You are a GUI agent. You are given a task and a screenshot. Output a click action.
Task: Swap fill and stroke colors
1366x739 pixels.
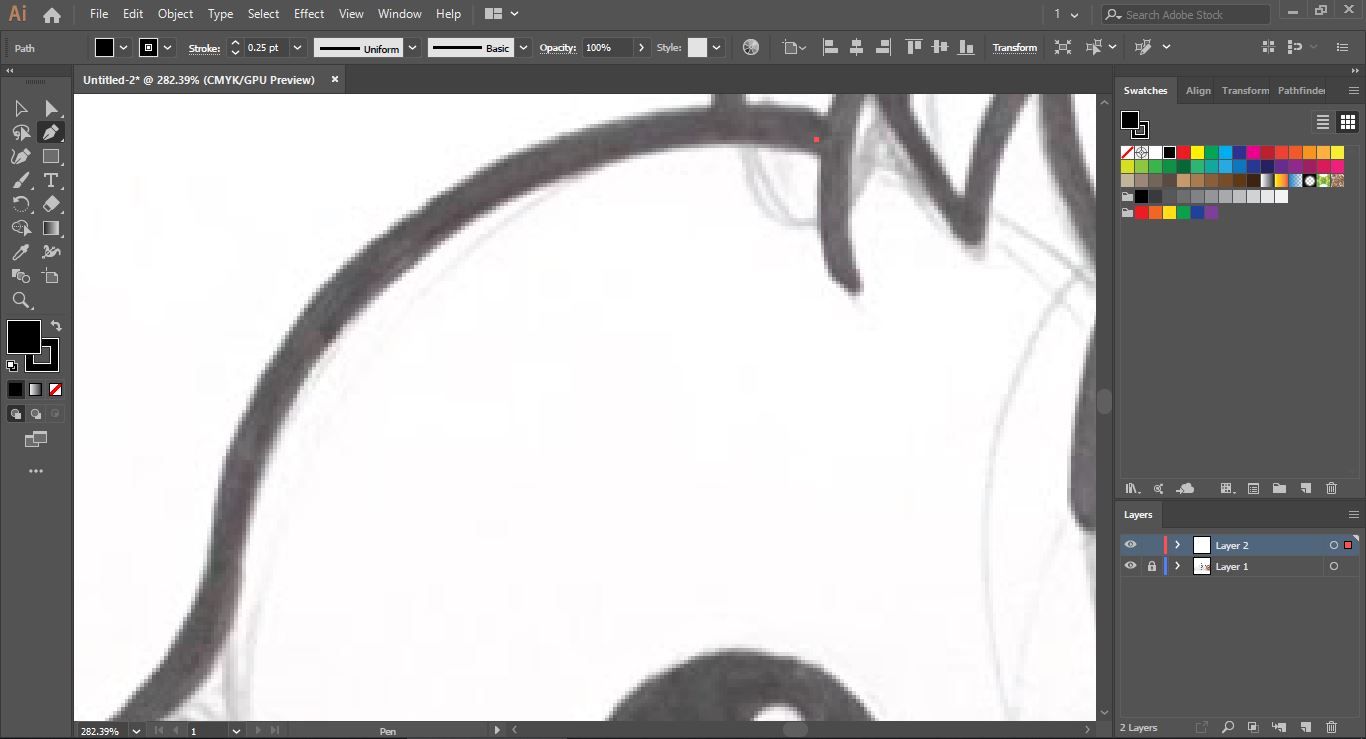[56, 326]
